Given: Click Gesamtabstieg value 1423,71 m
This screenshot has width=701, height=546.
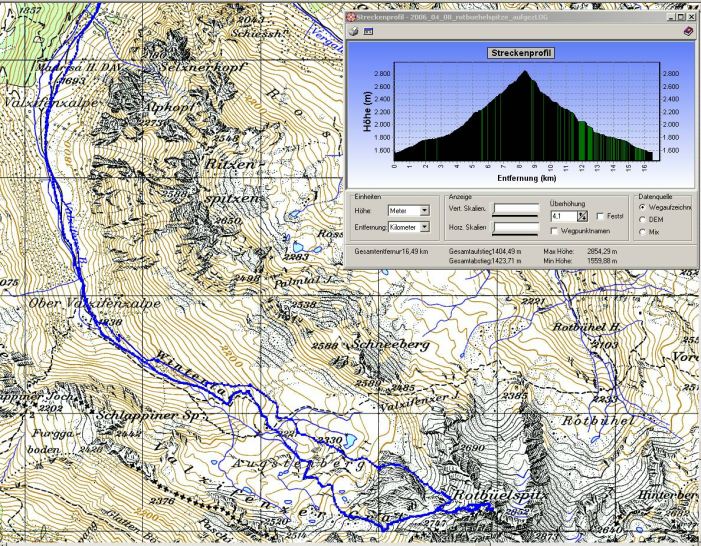Looking at the screenshot, I should click(x=506, y=260).
